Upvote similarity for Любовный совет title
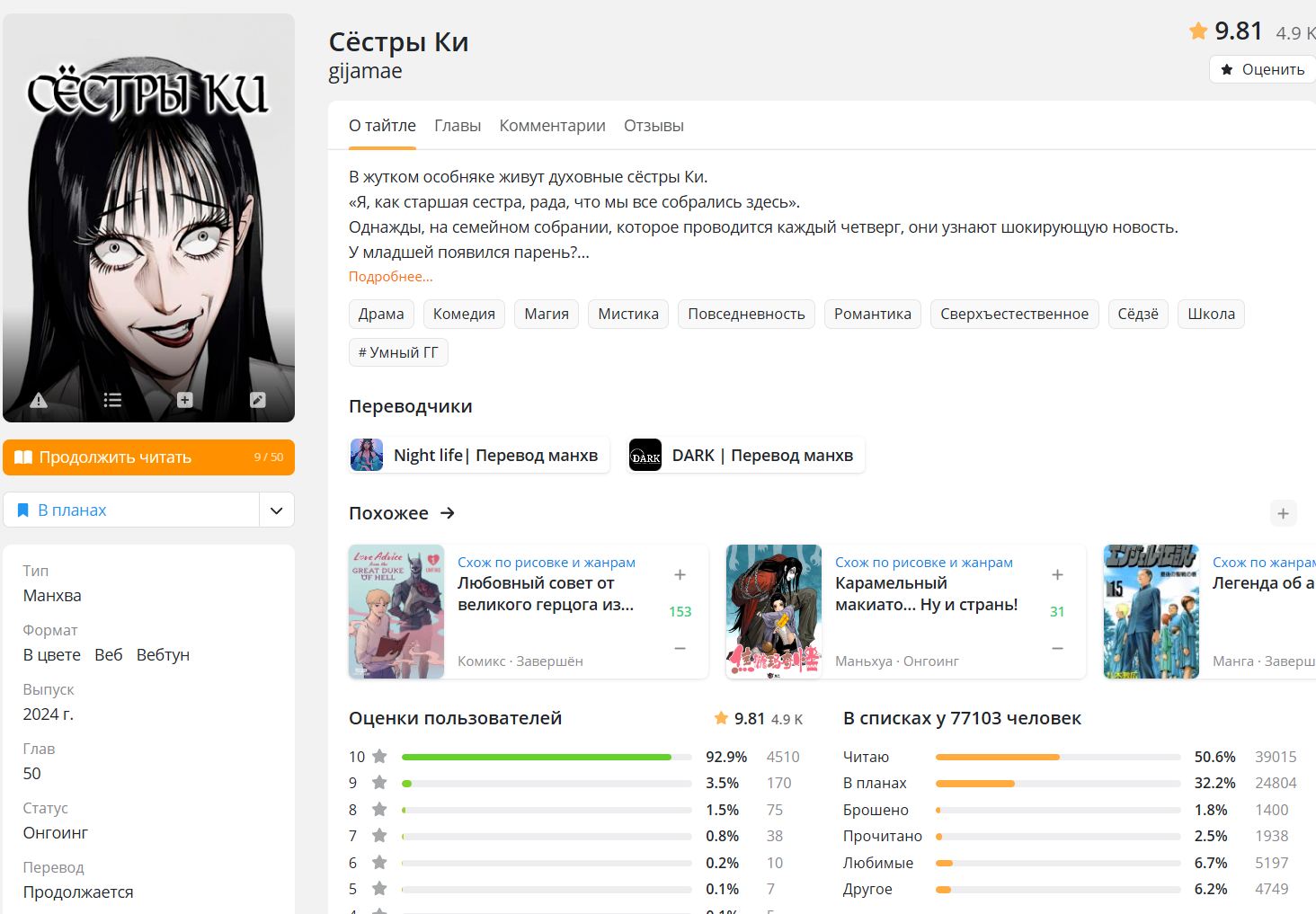Image resolution: width=1316 pixels, height=914 pixels. (680, 574)
